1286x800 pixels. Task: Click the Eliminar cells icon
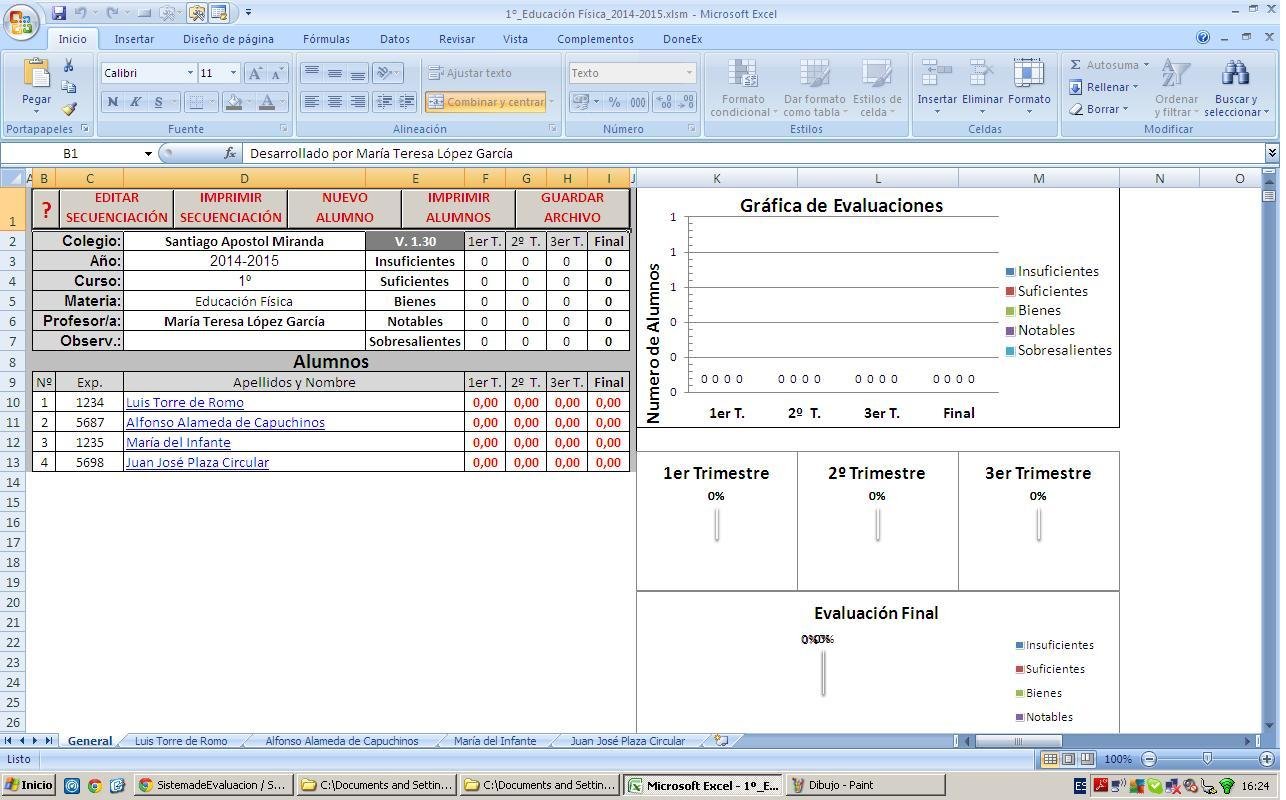click(982, 73)
